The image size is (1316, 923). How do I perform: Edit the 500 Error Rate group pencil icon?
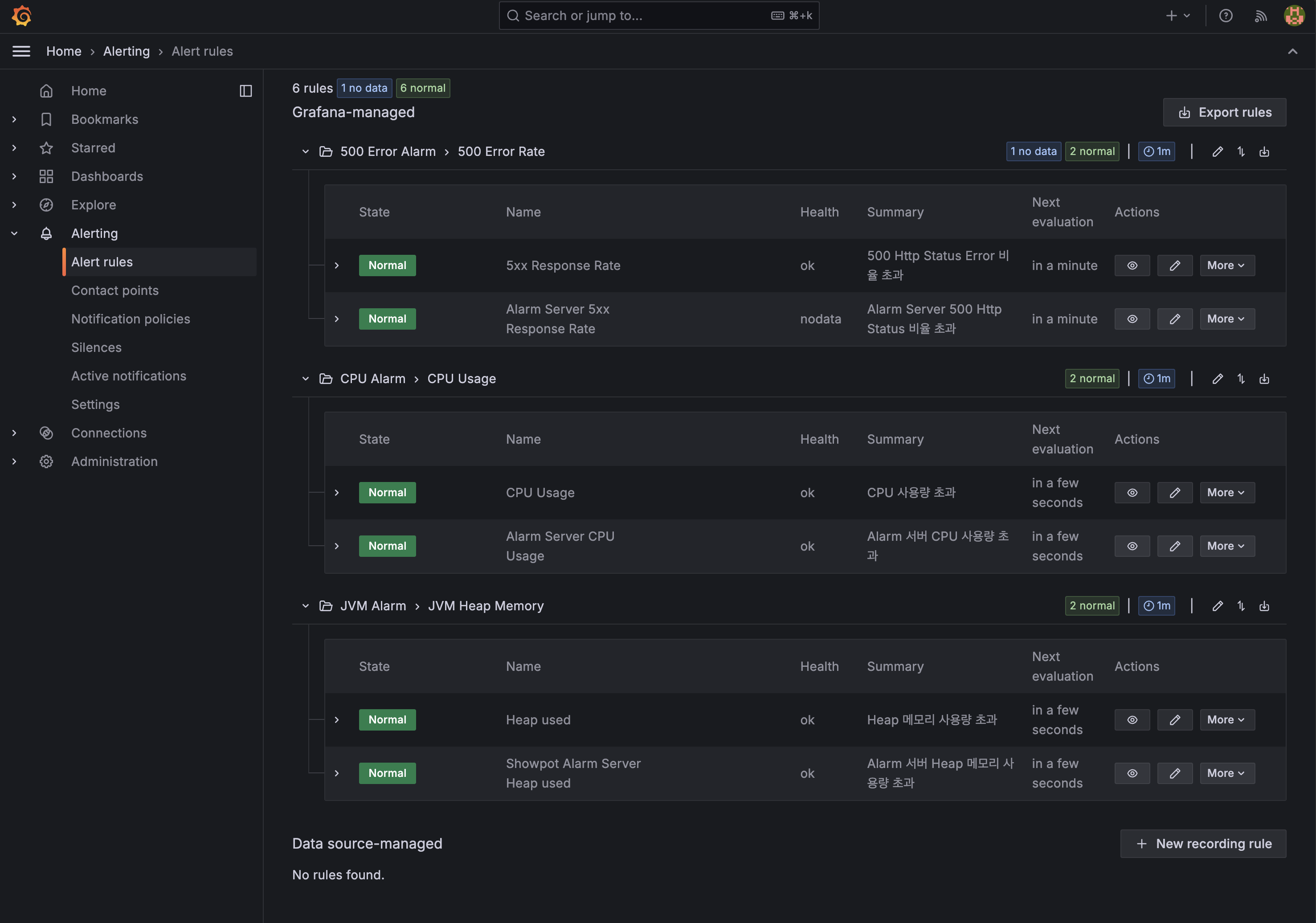pos(1218,151)
